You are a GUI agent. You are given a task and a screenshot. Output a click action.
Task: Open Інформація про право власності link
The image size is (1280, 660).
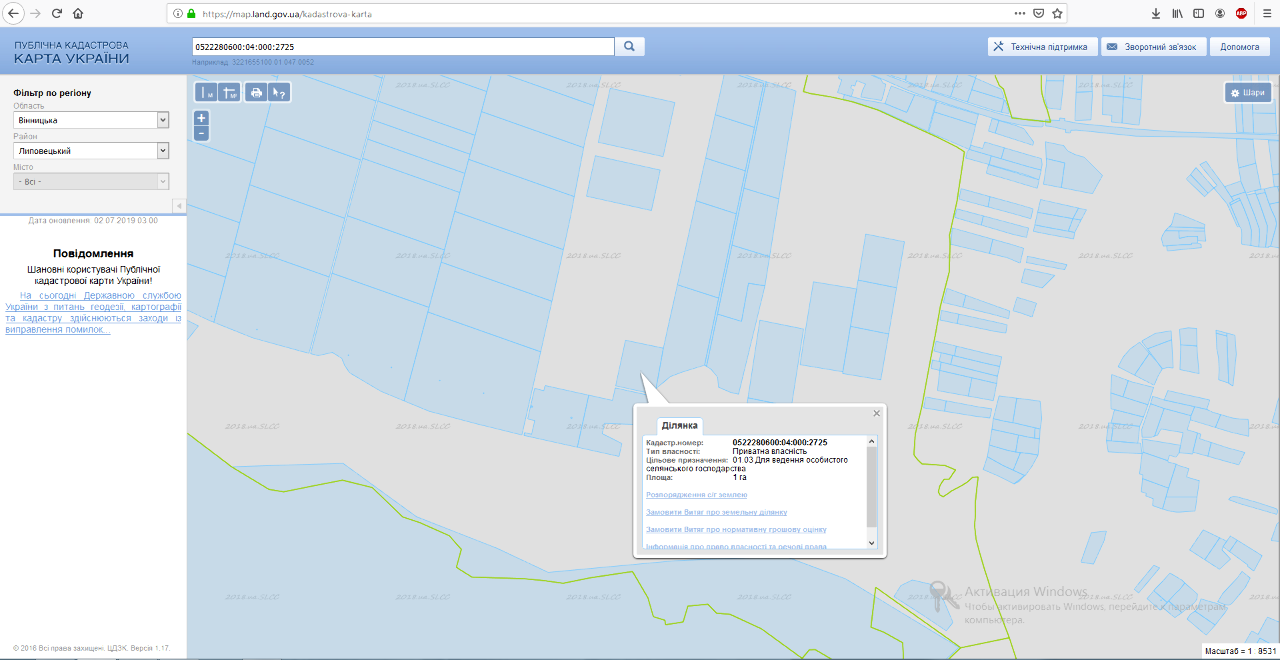click(737, 546)
